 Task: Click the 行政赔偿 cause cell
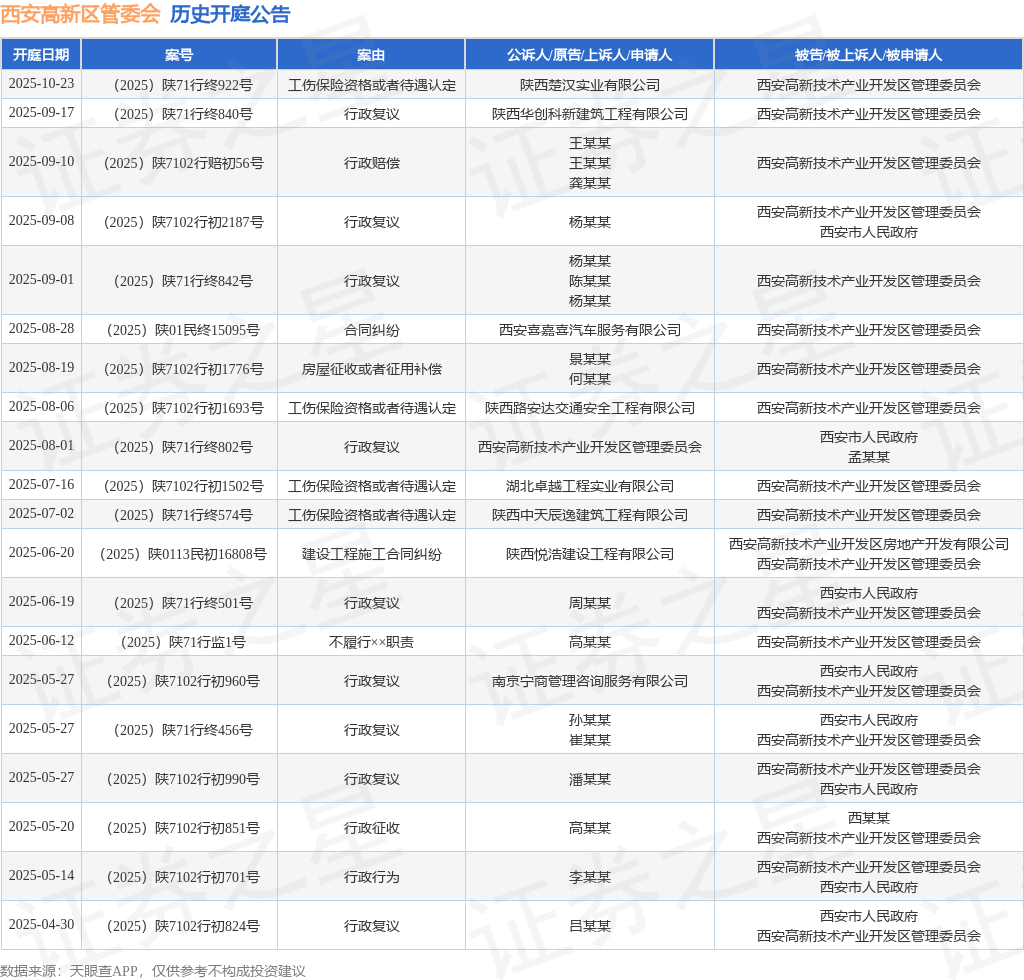(x=372, y=163)
